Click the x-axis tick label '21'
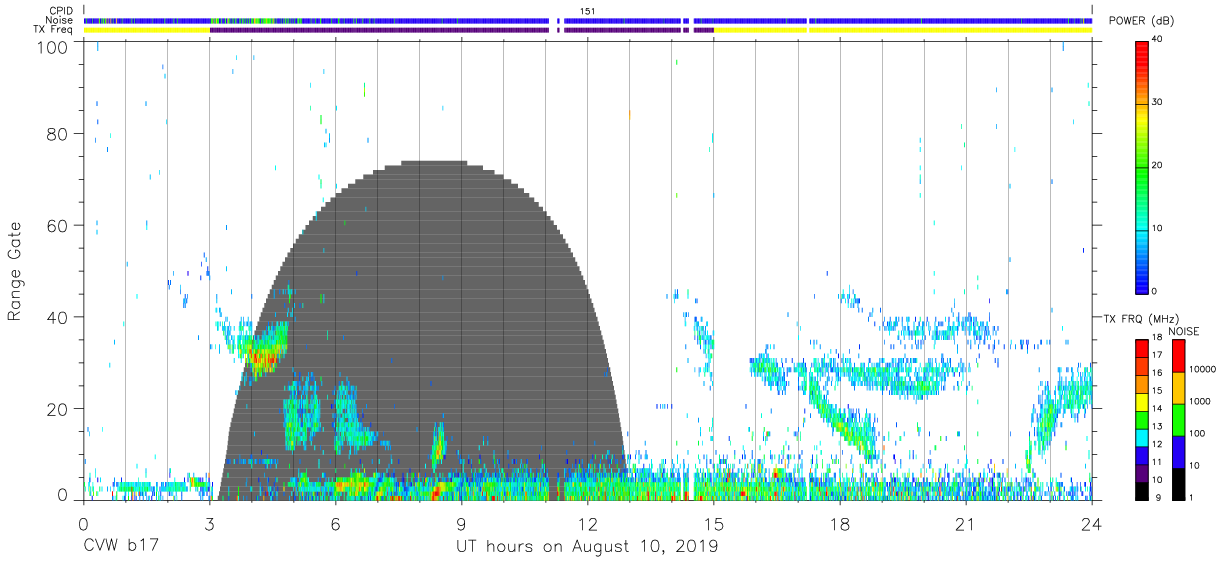Image resolution: width=1228 pixels, height=567 pixels. point(965,525)
